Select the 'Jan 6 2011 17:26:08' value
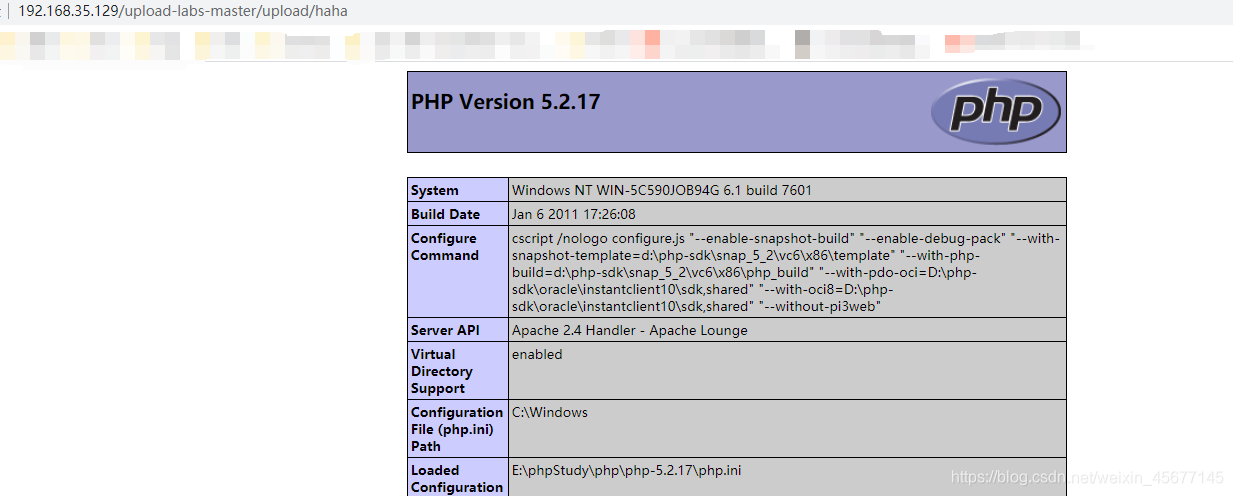 [x=574, y=214]
